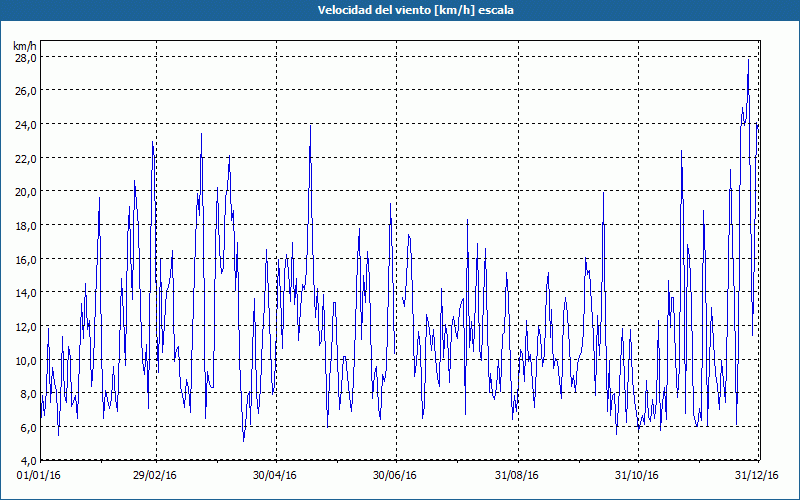The image size is (800, 500).
Task: Click the 4,0 y-axis label
Action: pyautogui.click(x=28, y=461)
